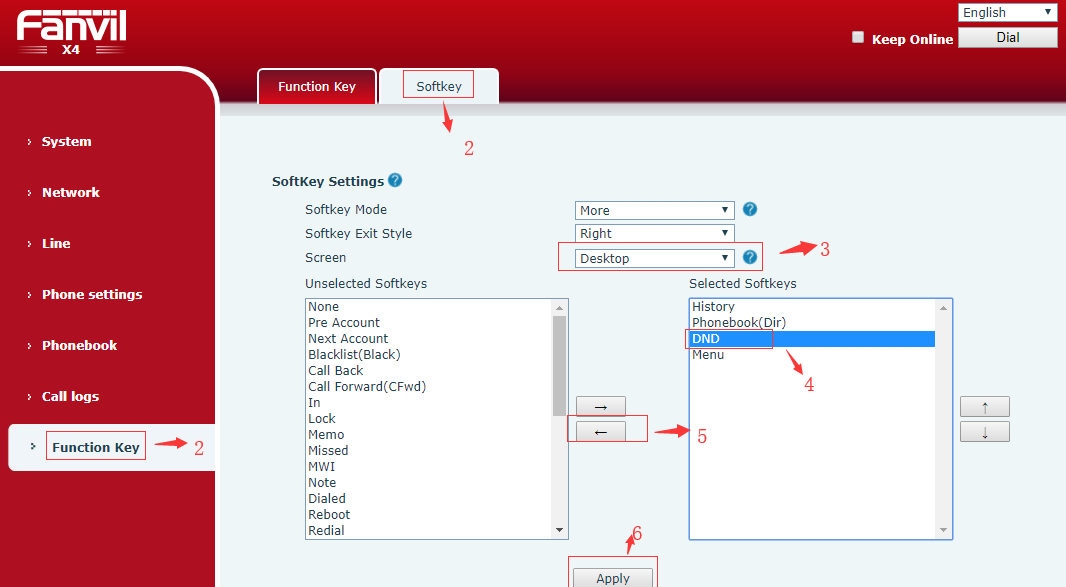Click help icon beside Softkey Mode dropdown

pyautogui.click(x=750, y=210)
